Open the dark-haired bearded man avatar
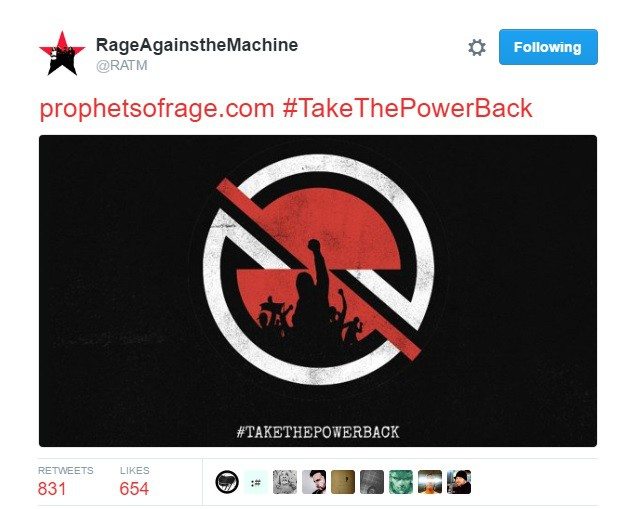The image size is (636, 509). tap(314, 482)
